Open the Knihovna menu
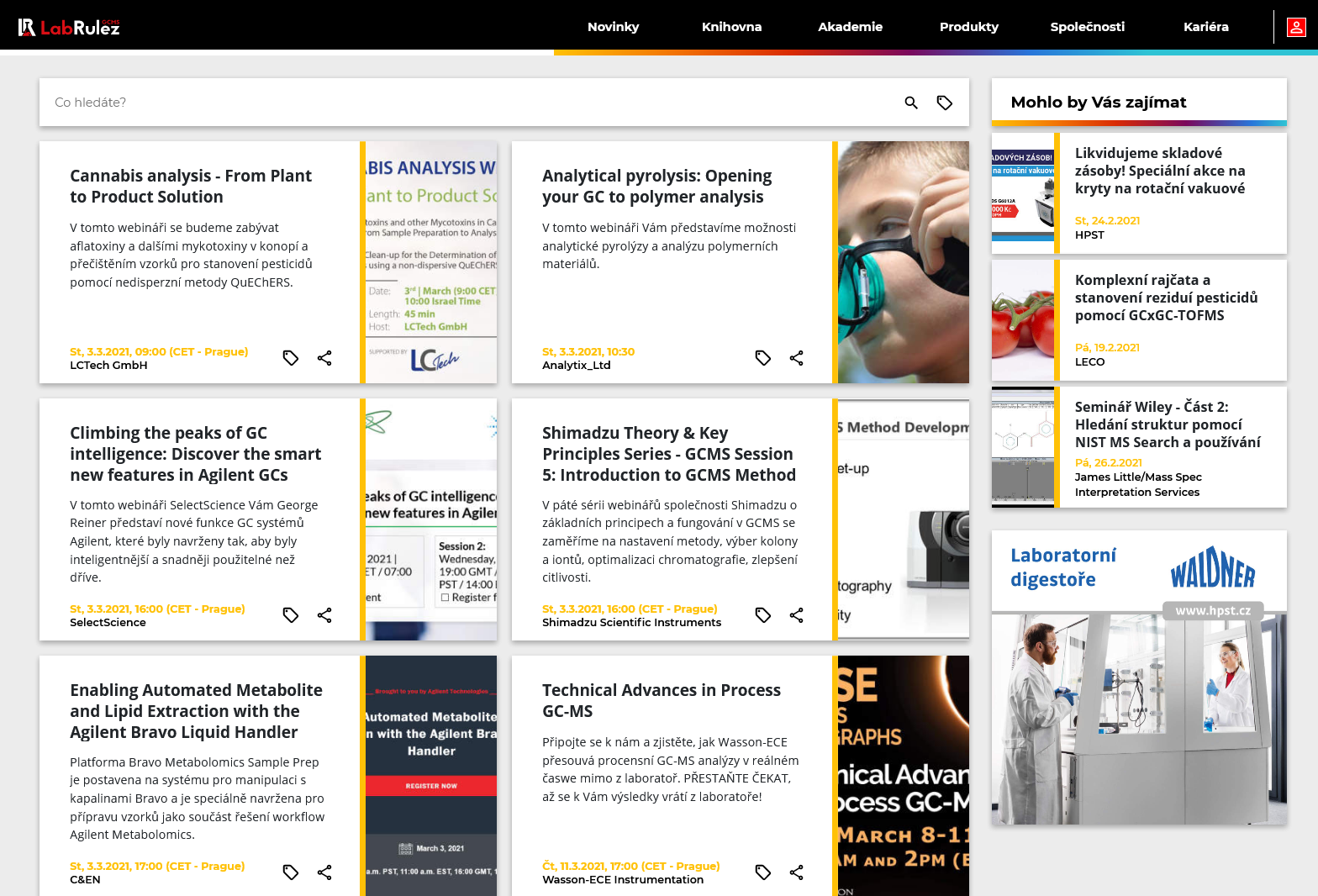Image resolution: width=1318 pixels, height=896 pixels. coord(731,27)
